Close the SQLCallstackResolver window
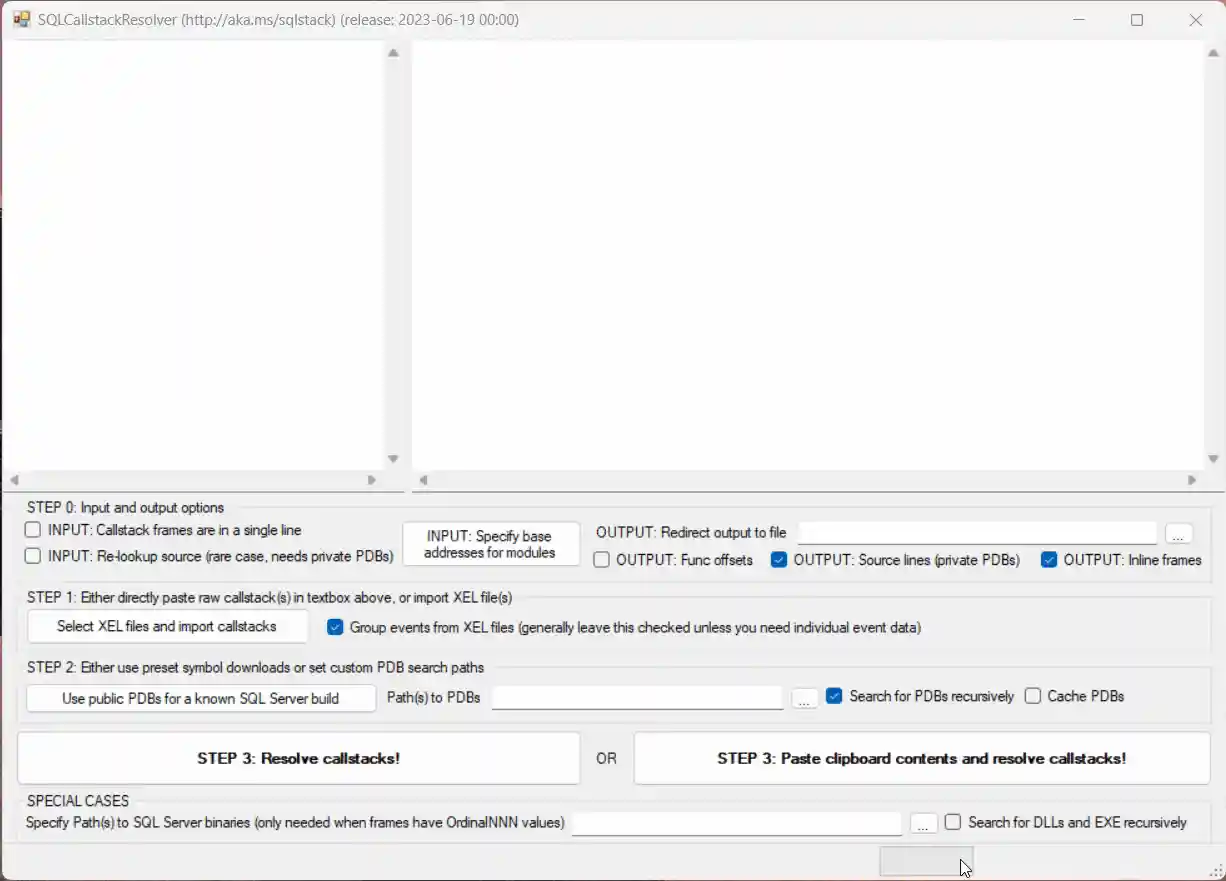The height and width of the screenshot is (881, 1226). click(1196, 20)
